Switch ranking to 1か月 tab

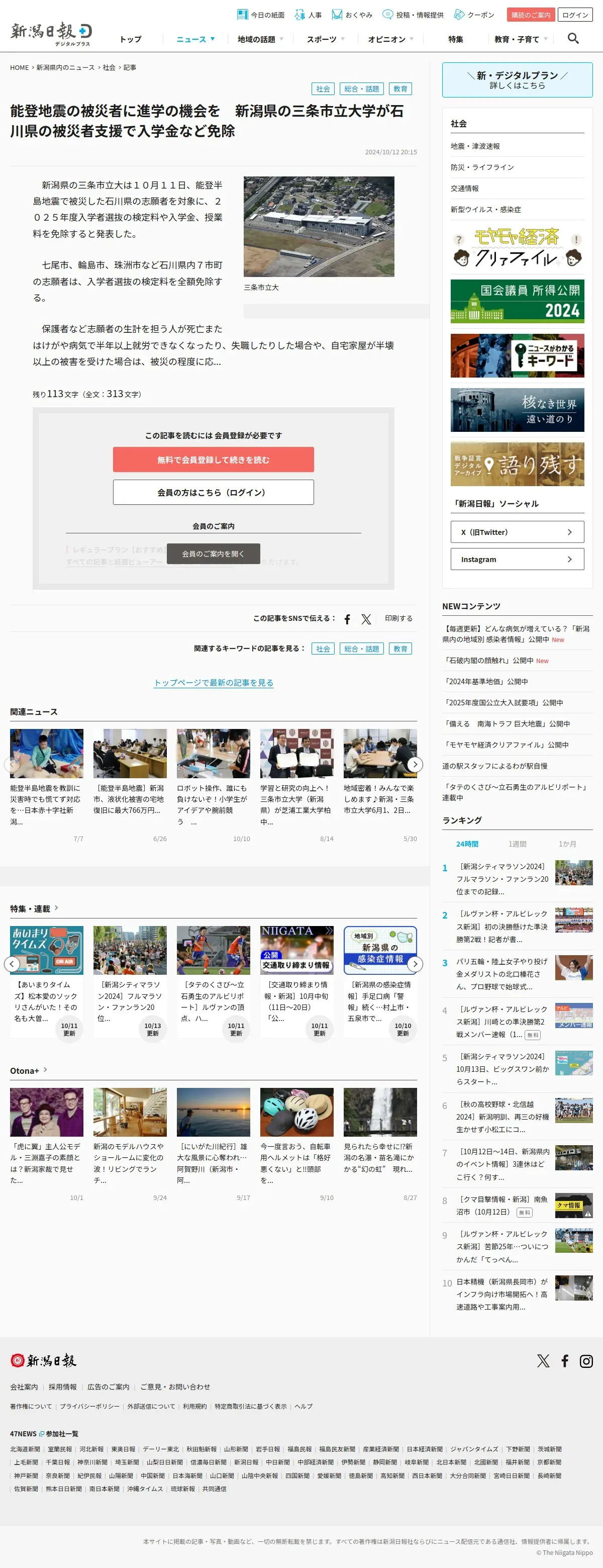tap(567, 844)
